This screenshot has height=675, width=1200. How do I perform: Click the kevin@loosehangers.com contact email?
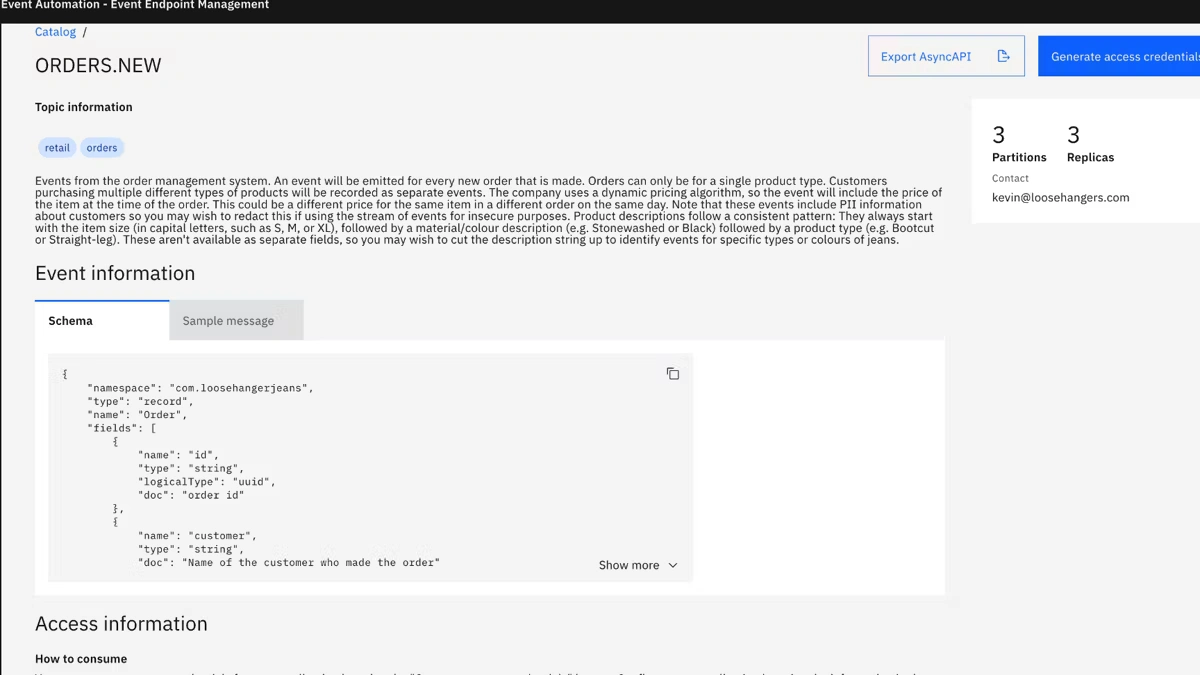1060,198
